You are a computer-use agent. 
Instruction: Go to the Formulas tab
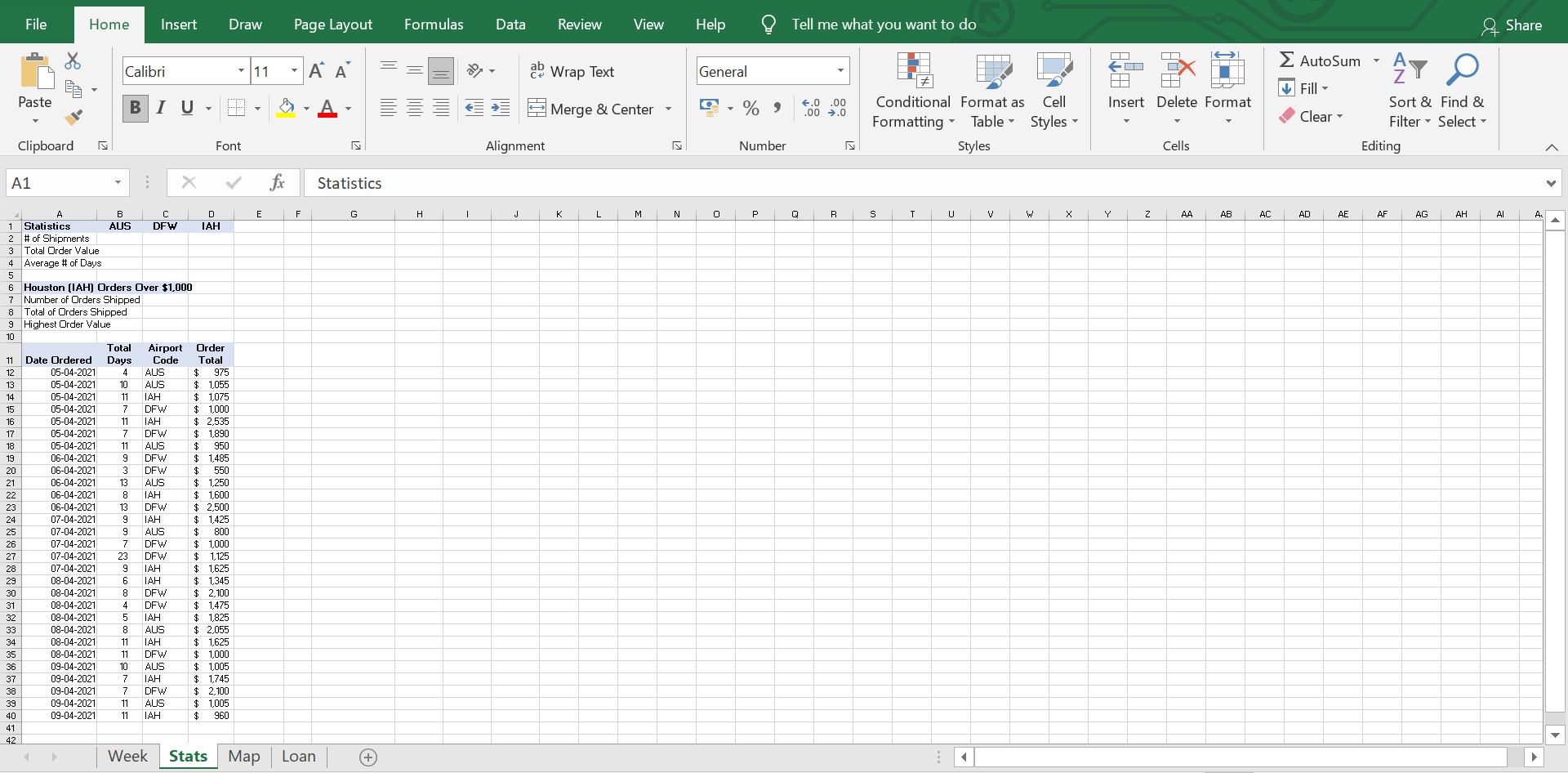coord(434,25)
